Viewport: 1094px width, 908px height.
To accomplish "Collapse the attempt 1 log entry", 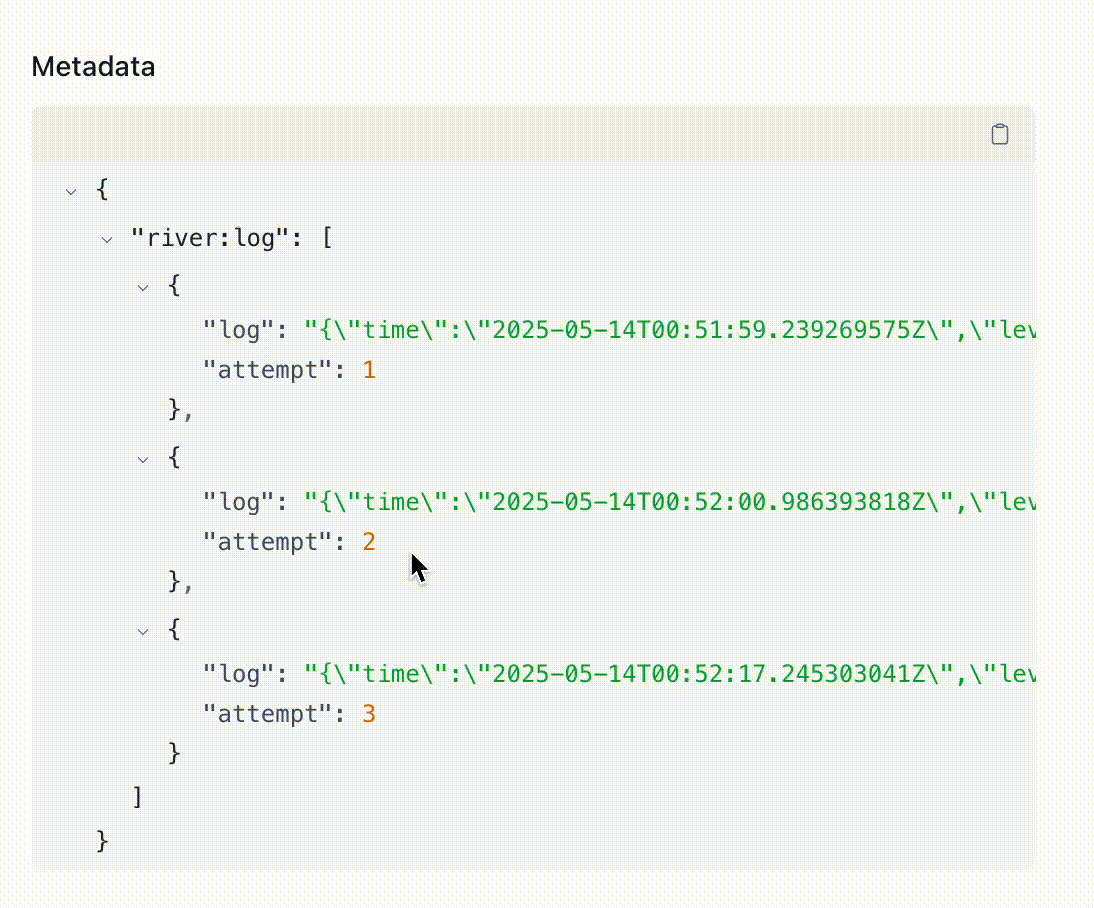I will pyautogui.click(x=143, y=287).
